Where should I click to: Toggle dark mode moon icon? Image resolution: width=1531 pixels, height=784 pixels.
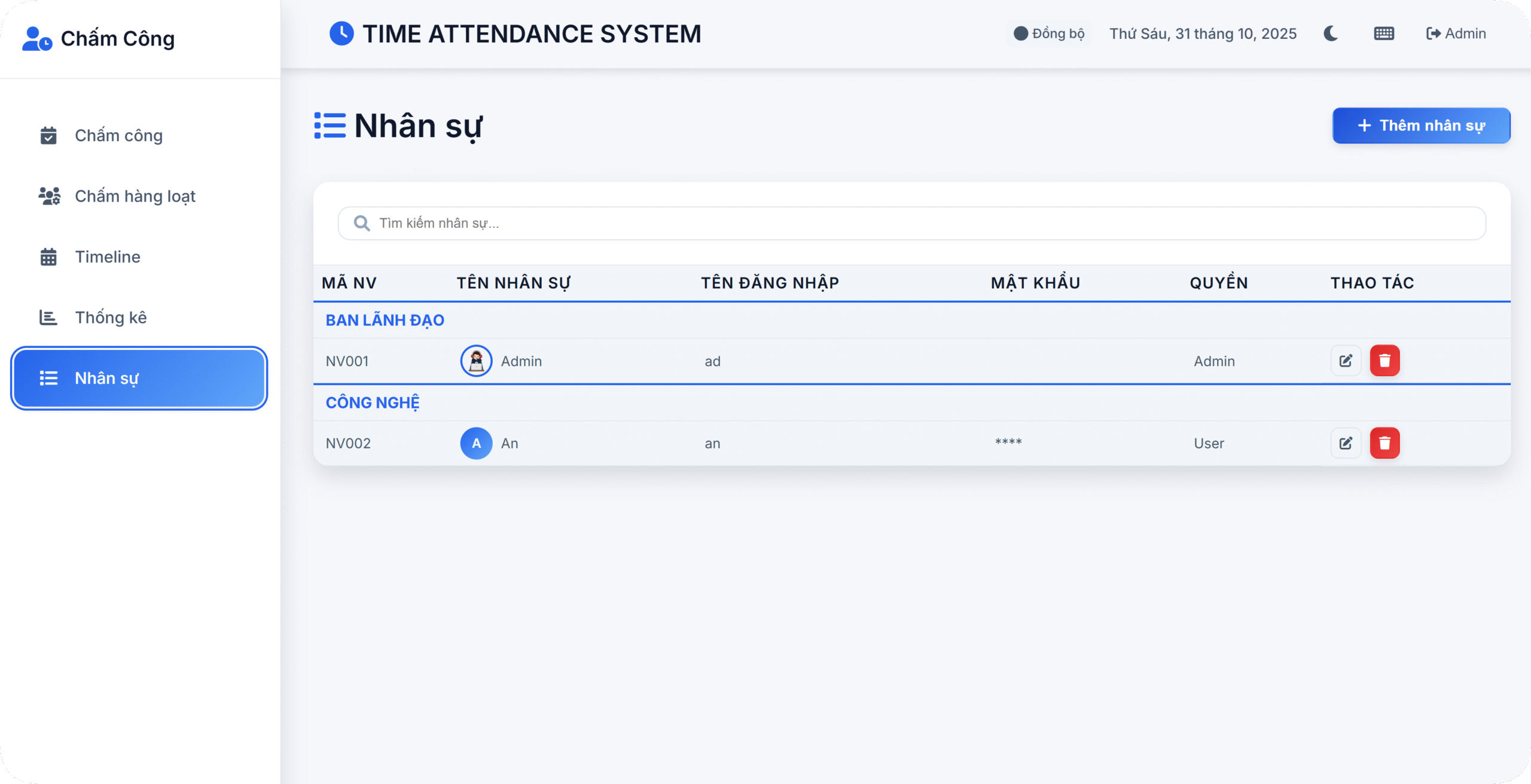[x=1331, y=33]
